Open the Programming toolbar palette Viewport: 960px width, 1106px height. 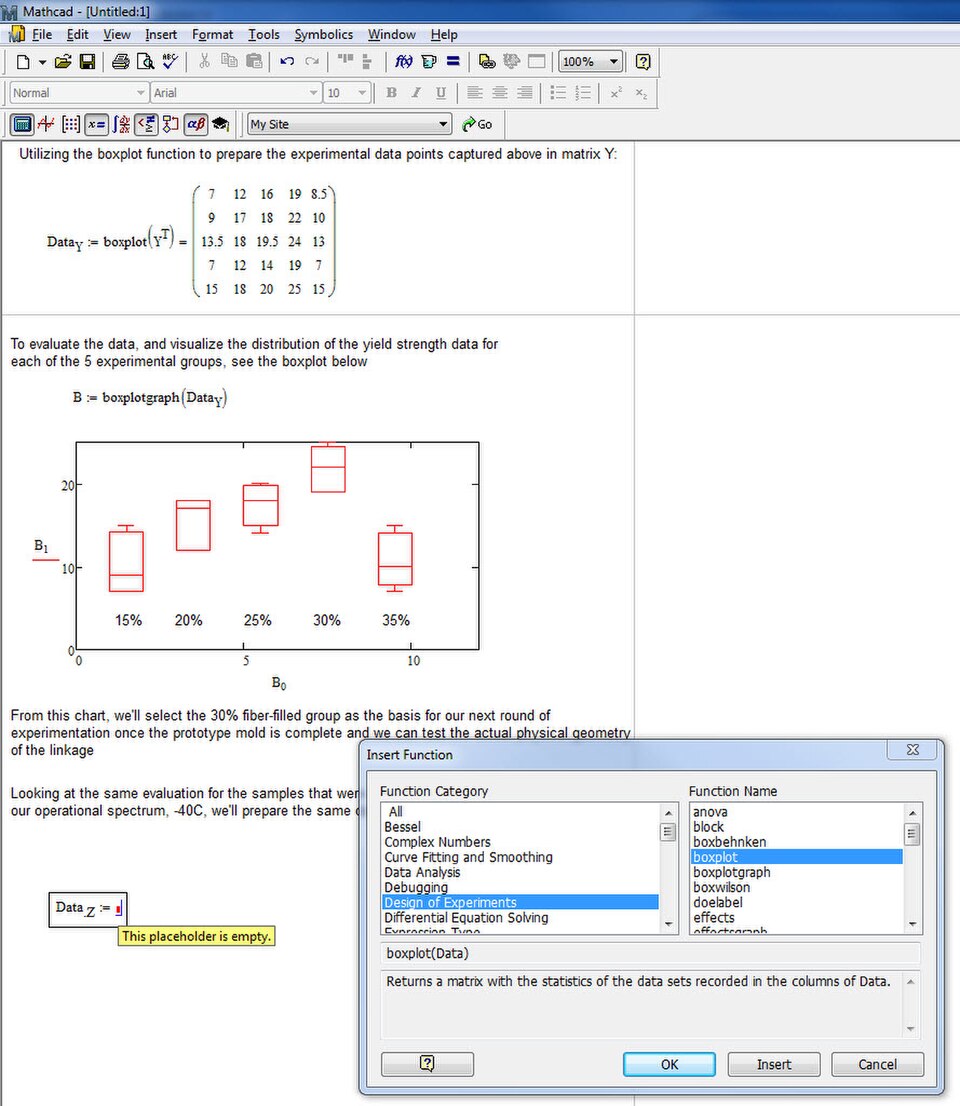(170, 125)
